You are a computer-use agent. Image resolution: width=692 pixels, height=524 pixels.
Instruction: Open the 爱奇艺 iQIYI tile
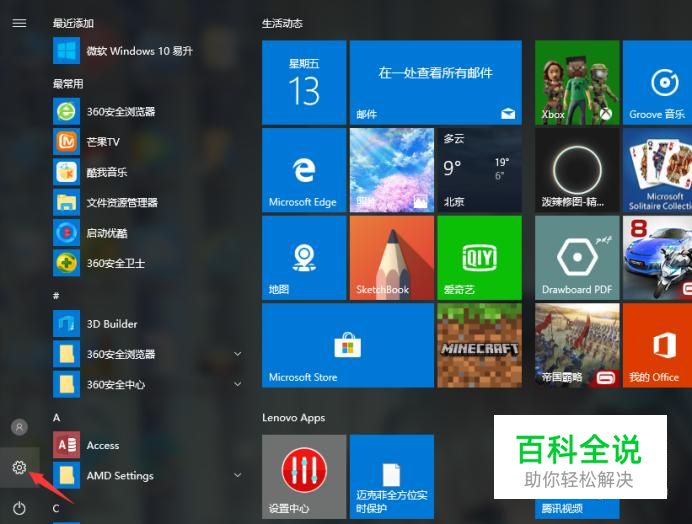click(x=479, y=258)
